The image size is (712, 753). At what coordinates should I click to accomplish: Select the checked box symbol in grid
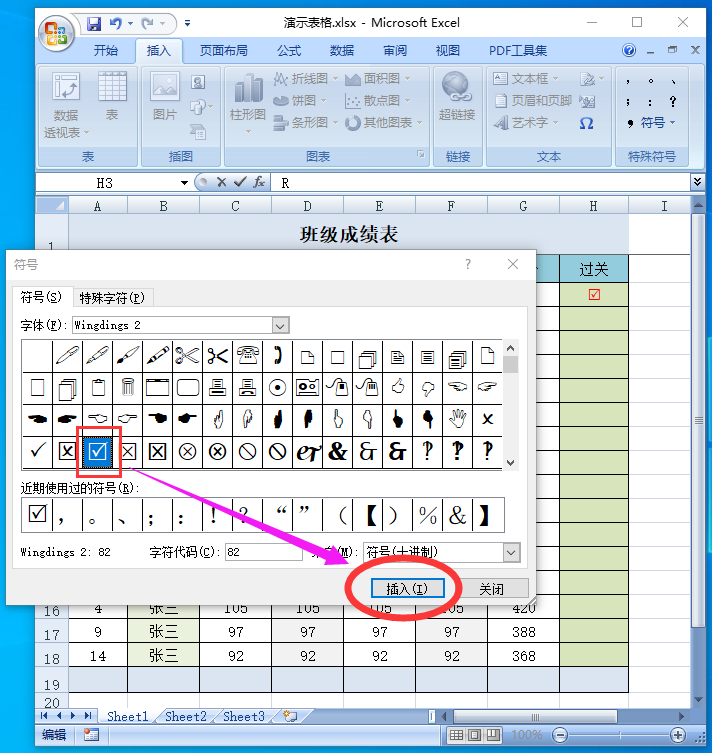coord(98,451)
